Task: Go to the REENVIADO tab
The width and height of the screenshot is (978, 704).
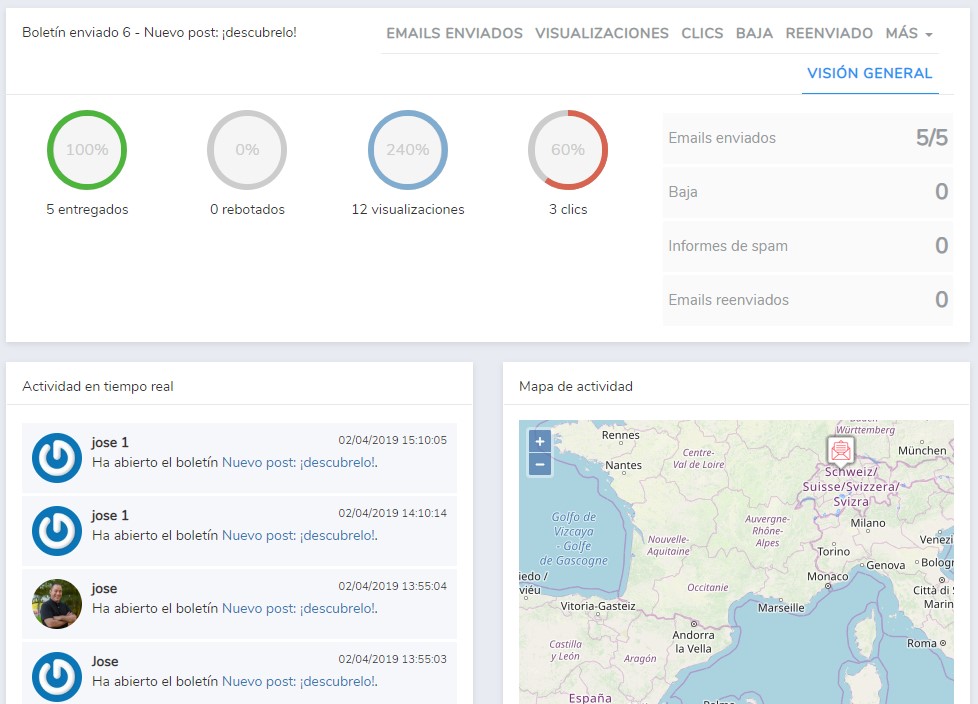Action: pos(829,33)
